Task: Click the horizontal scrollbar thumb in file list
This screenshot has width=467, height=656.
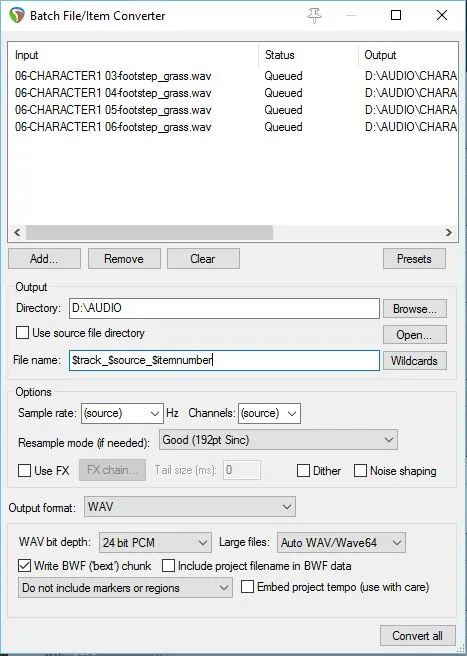Action: 149,232
